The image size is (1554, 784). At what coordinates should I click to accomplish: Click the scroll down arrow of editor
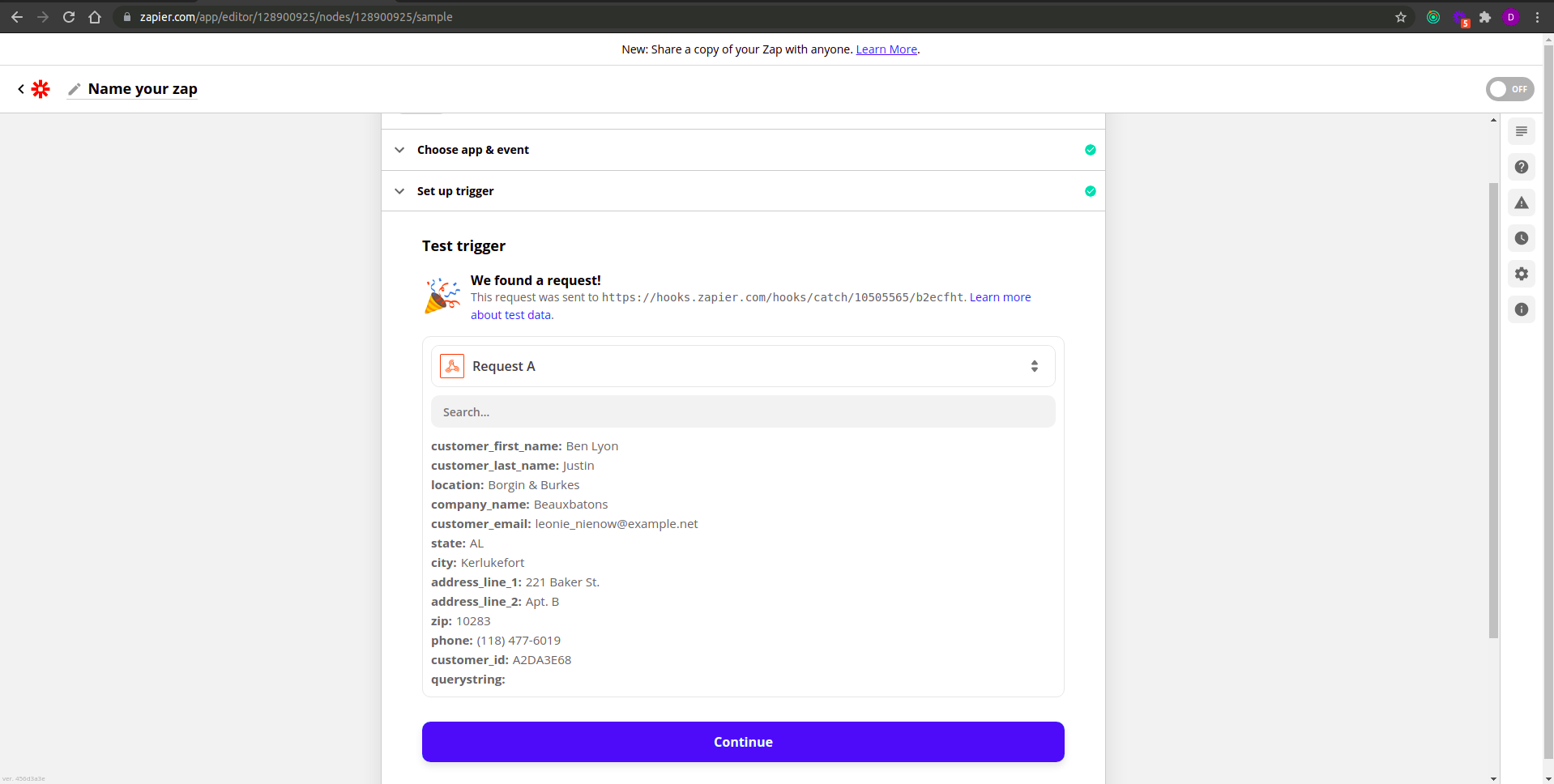pyautogui.click(x=1494, y=778)
